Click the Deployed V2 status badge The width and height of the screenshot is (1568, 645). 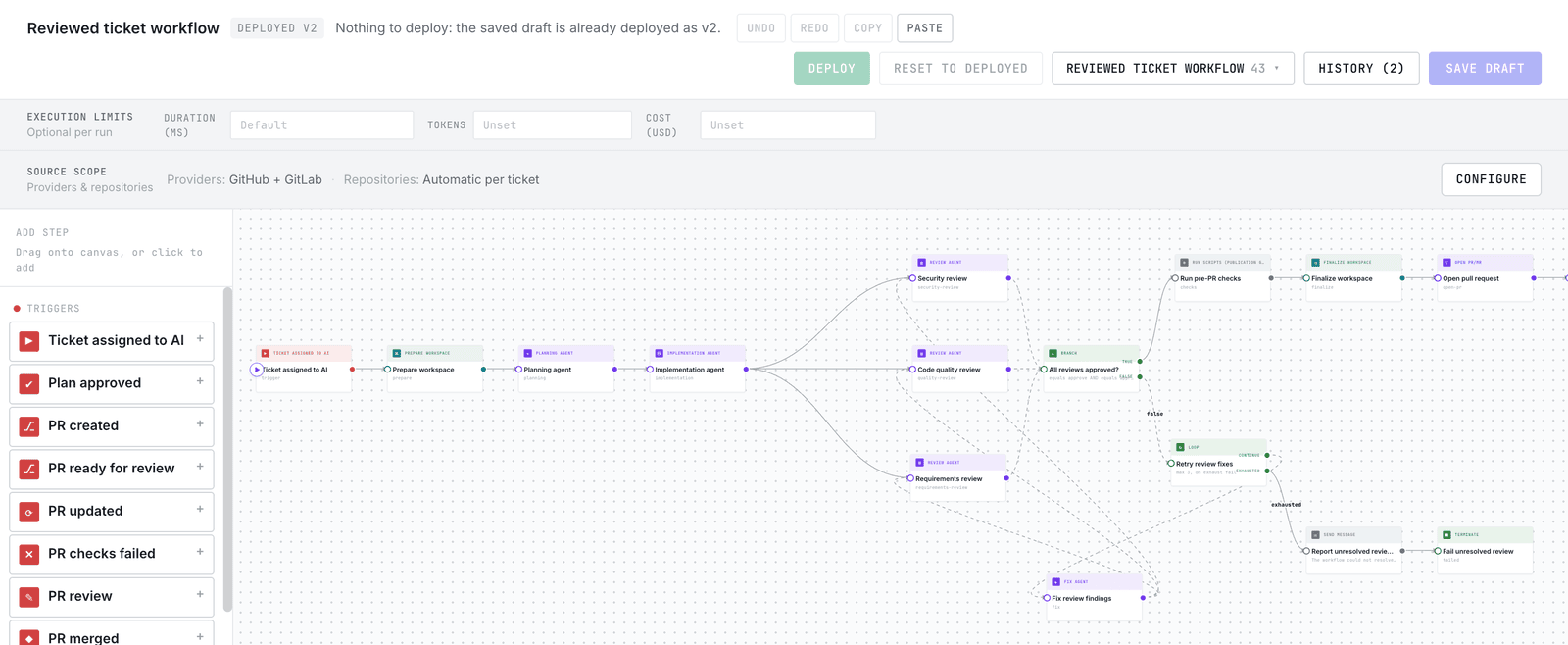[x=277, y=28]
